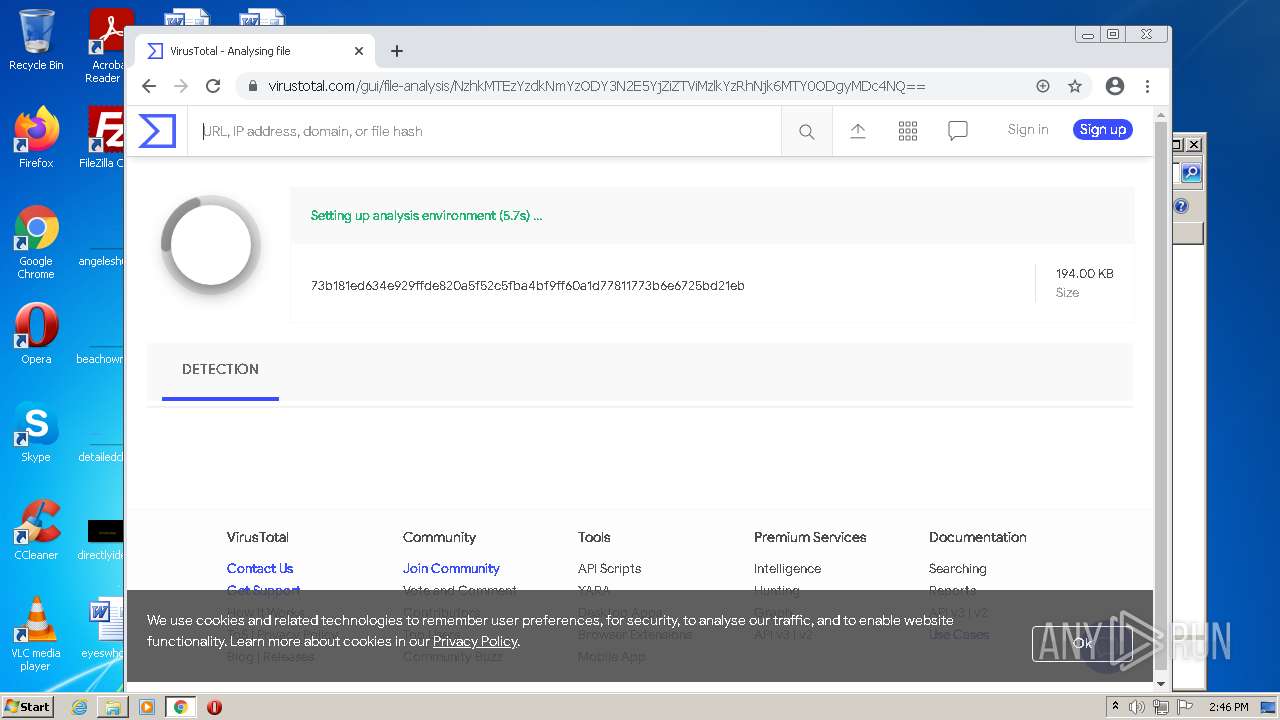Click the browser address bar
This screenshot has width=1280, height=720.
640,86
